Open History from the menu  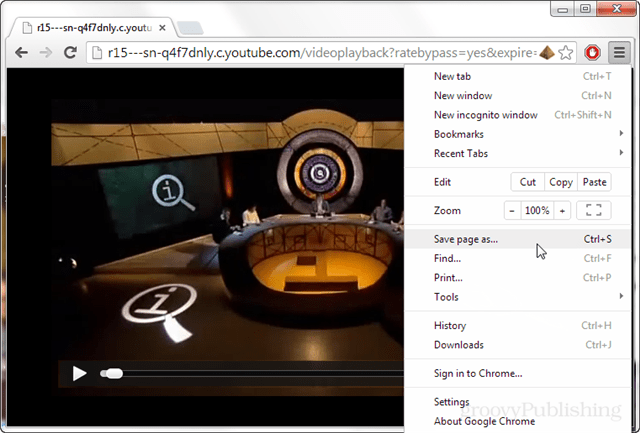(517, 325)
